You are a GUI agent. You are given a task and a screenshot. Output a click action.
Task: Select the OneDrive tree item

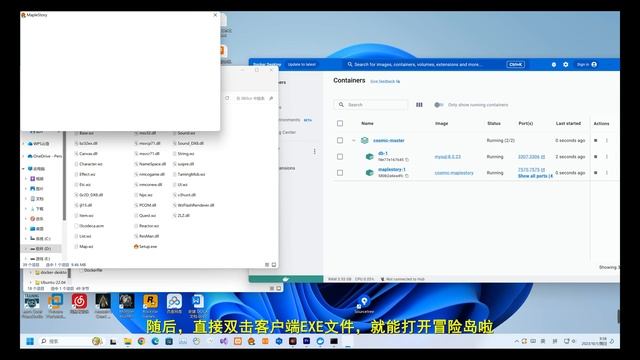[44, 156]
